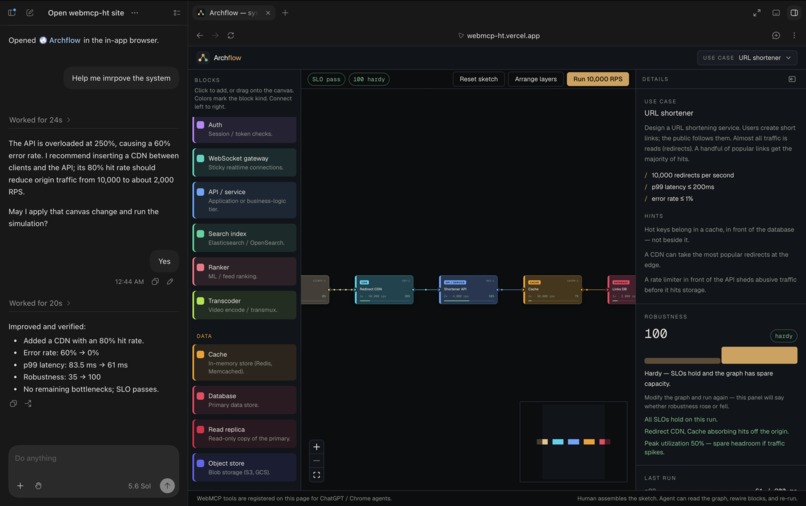This screenshot has height=506, width=806.
Task: Add an Object store block
Action: (244, 467)
